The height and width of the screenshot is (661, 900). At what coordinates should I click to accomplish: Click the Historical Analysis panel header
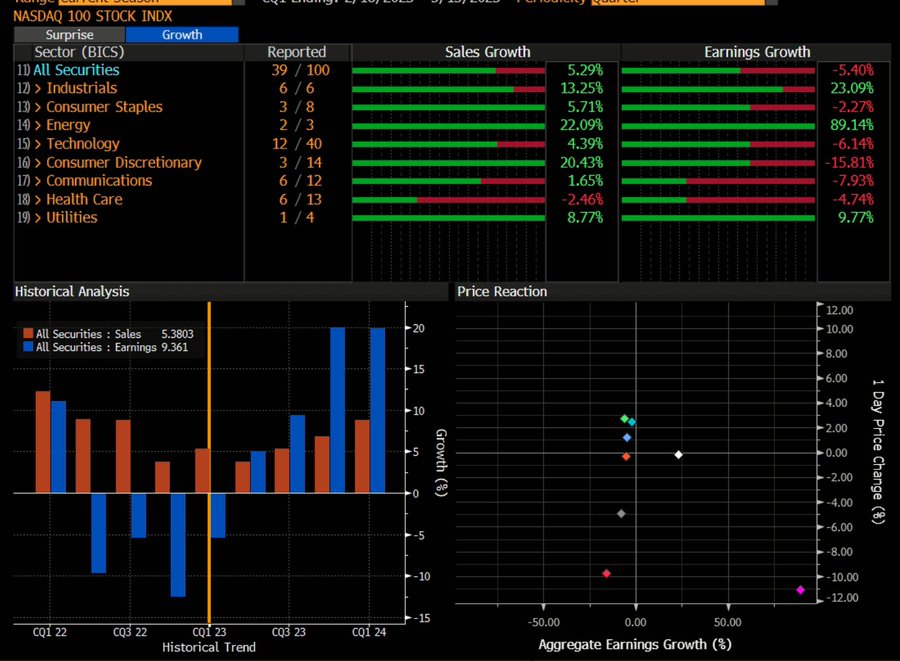tap(231, 291)
